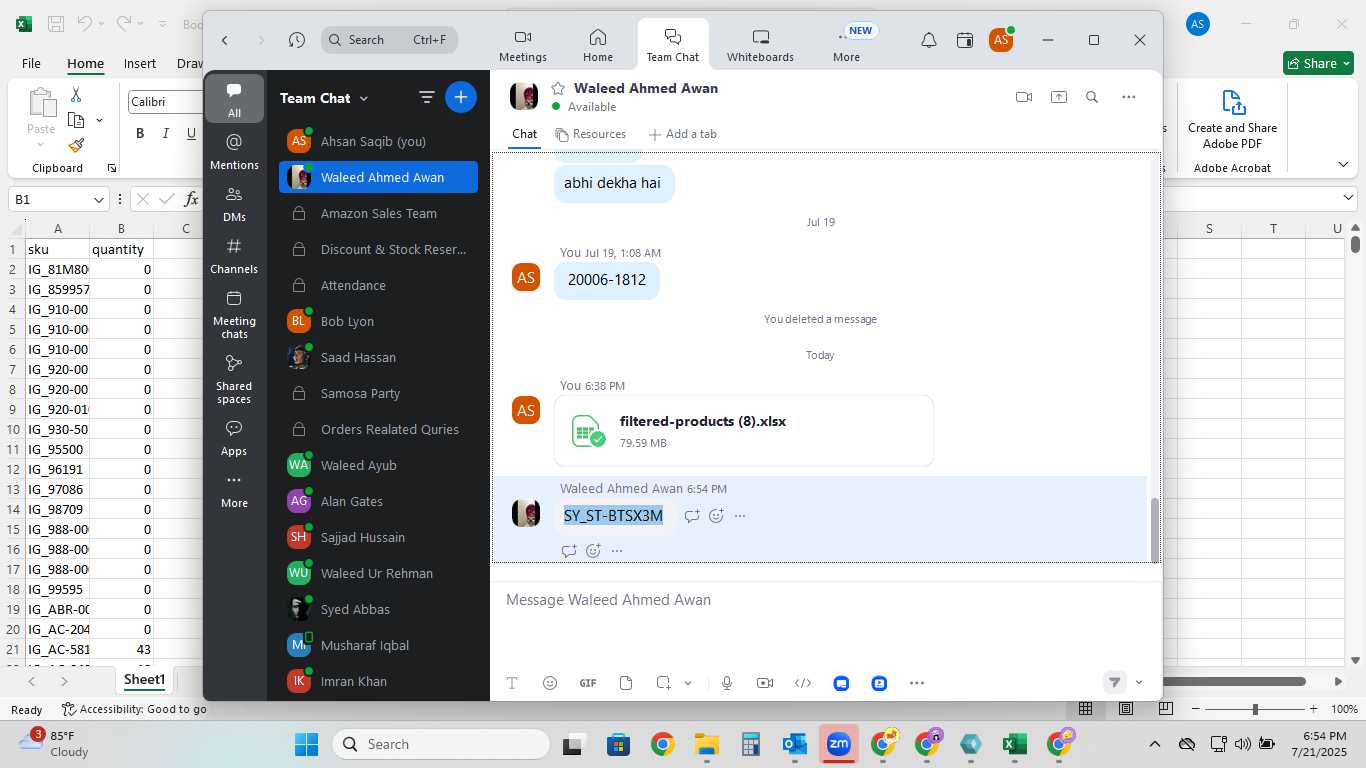Open Zoom history clock icon
Screen dimensions: 1366x768
296,40
